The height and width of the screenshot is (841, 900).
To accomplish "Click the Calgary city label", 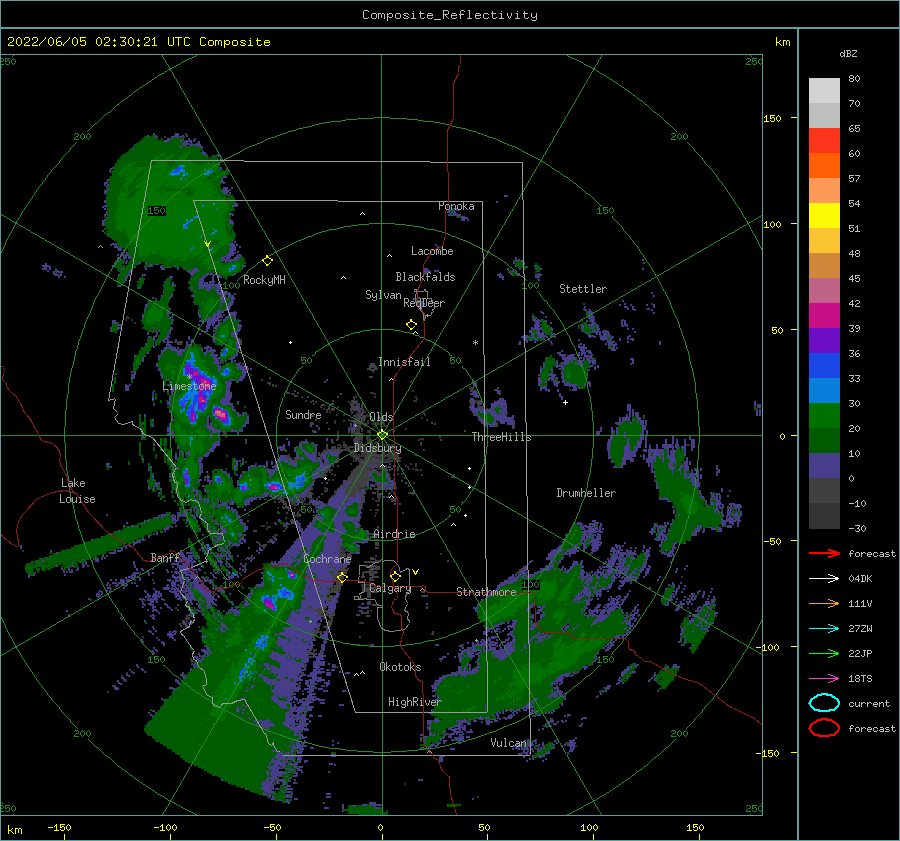I will pyautogui.click(x=390, y=588).
